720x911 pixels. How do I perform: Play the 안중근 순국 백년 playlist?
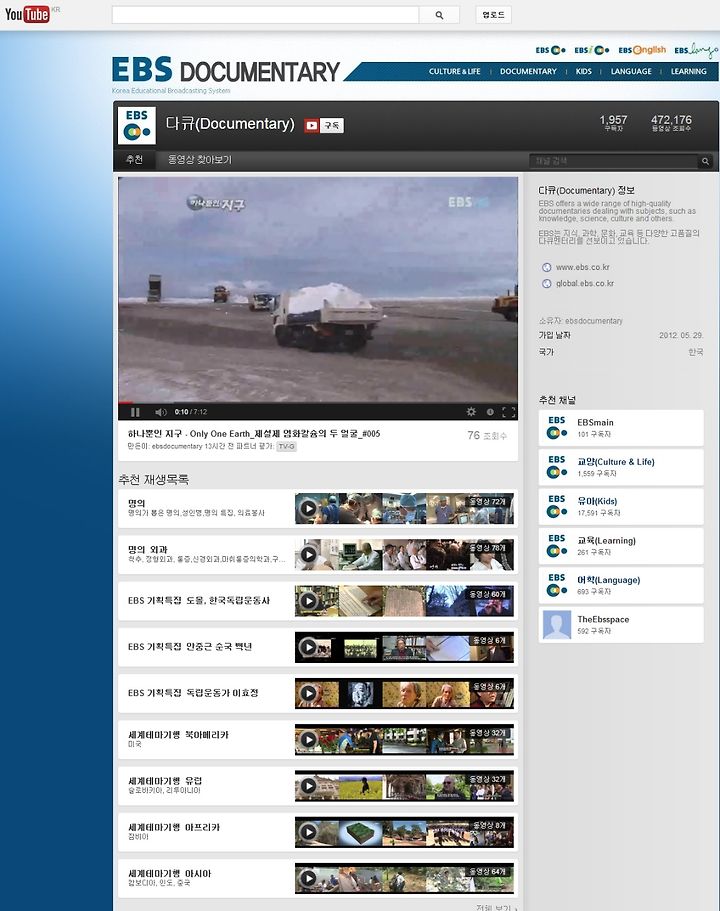(x=308, y=647)
